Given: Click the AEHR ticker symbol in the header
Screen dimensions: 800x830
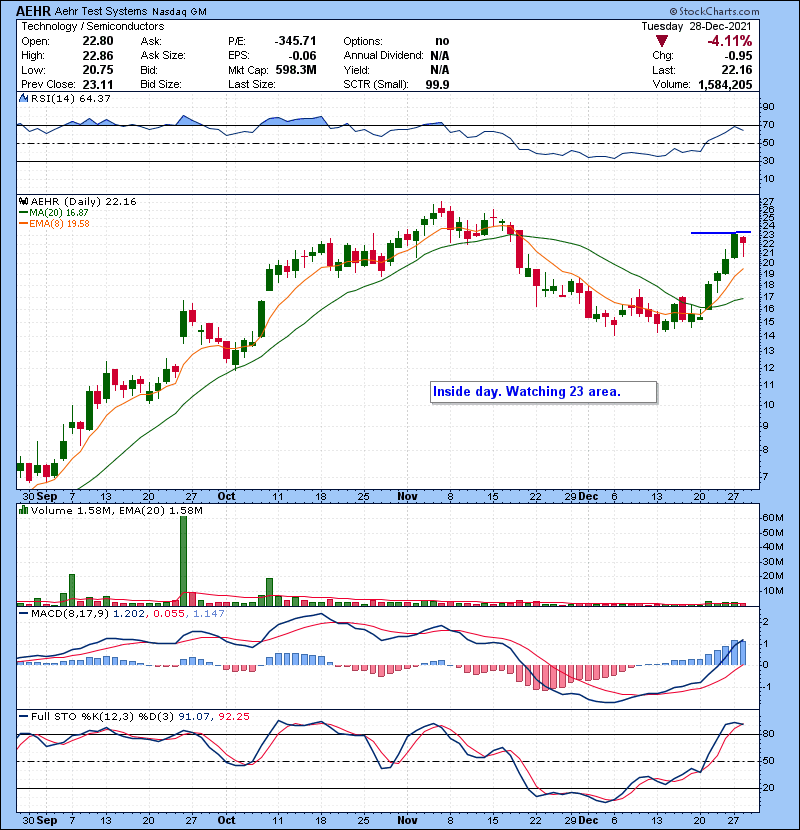Looking at the screenshot, I should [x=33, y=11].
